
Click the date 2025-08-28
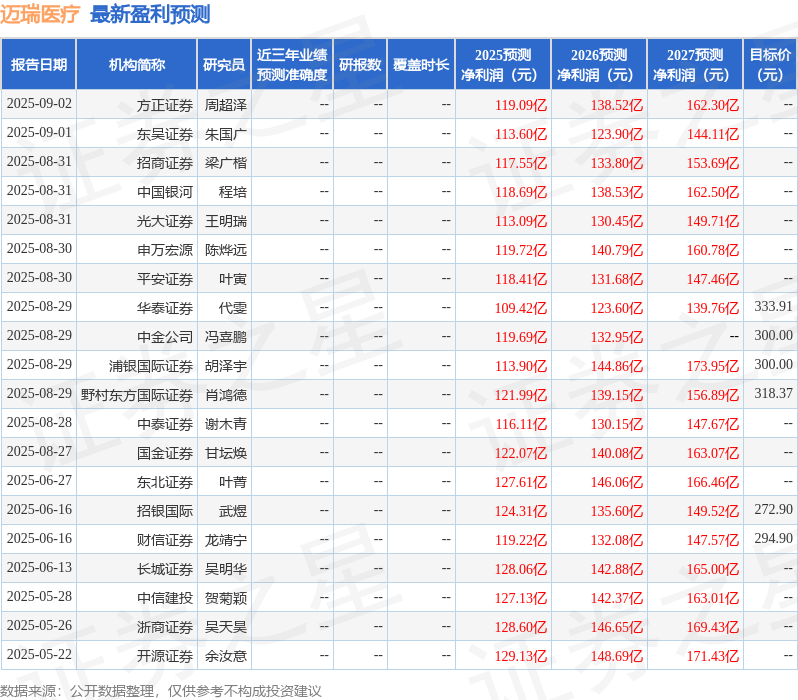pos(39,423)
